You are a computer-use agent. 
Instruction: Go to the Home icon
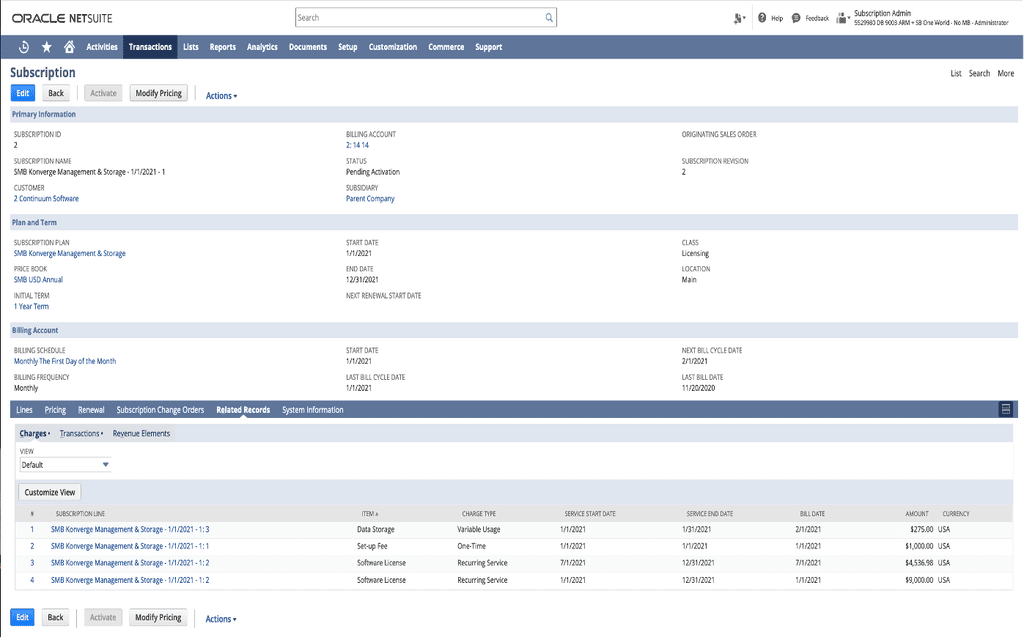[69, 47]
